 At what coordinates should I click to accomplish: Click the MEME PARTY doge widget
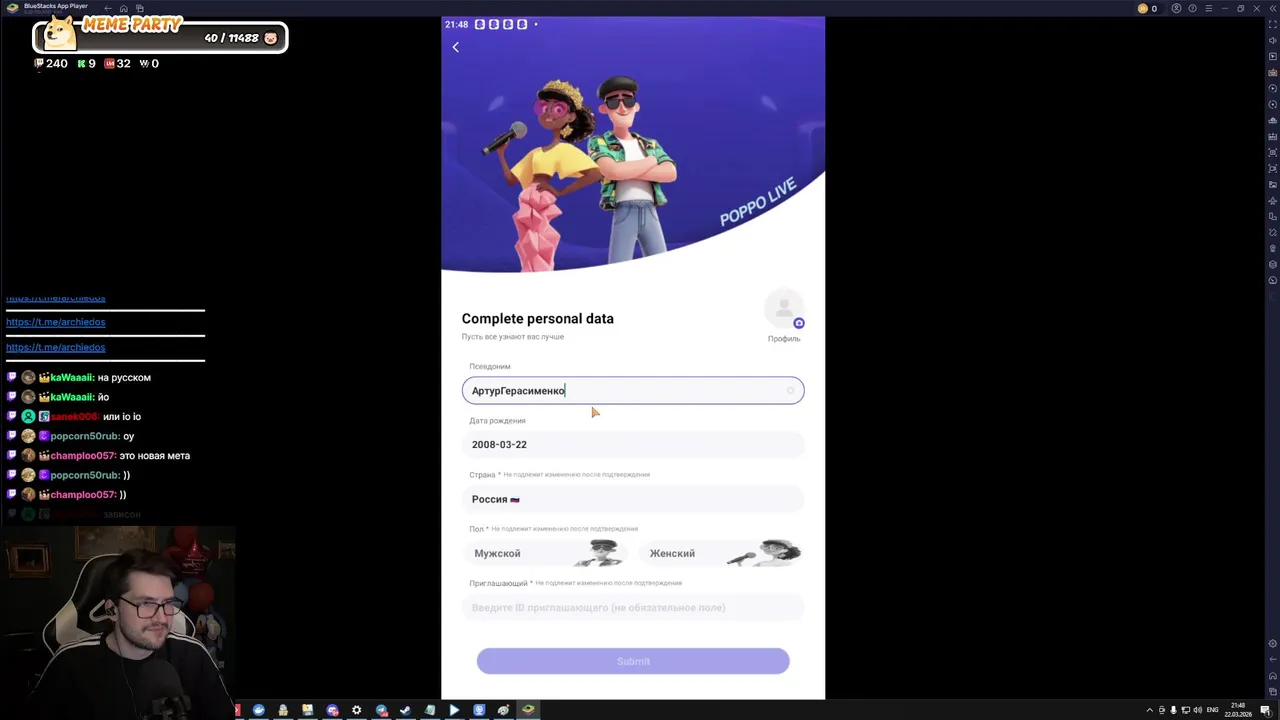point(160,36)
